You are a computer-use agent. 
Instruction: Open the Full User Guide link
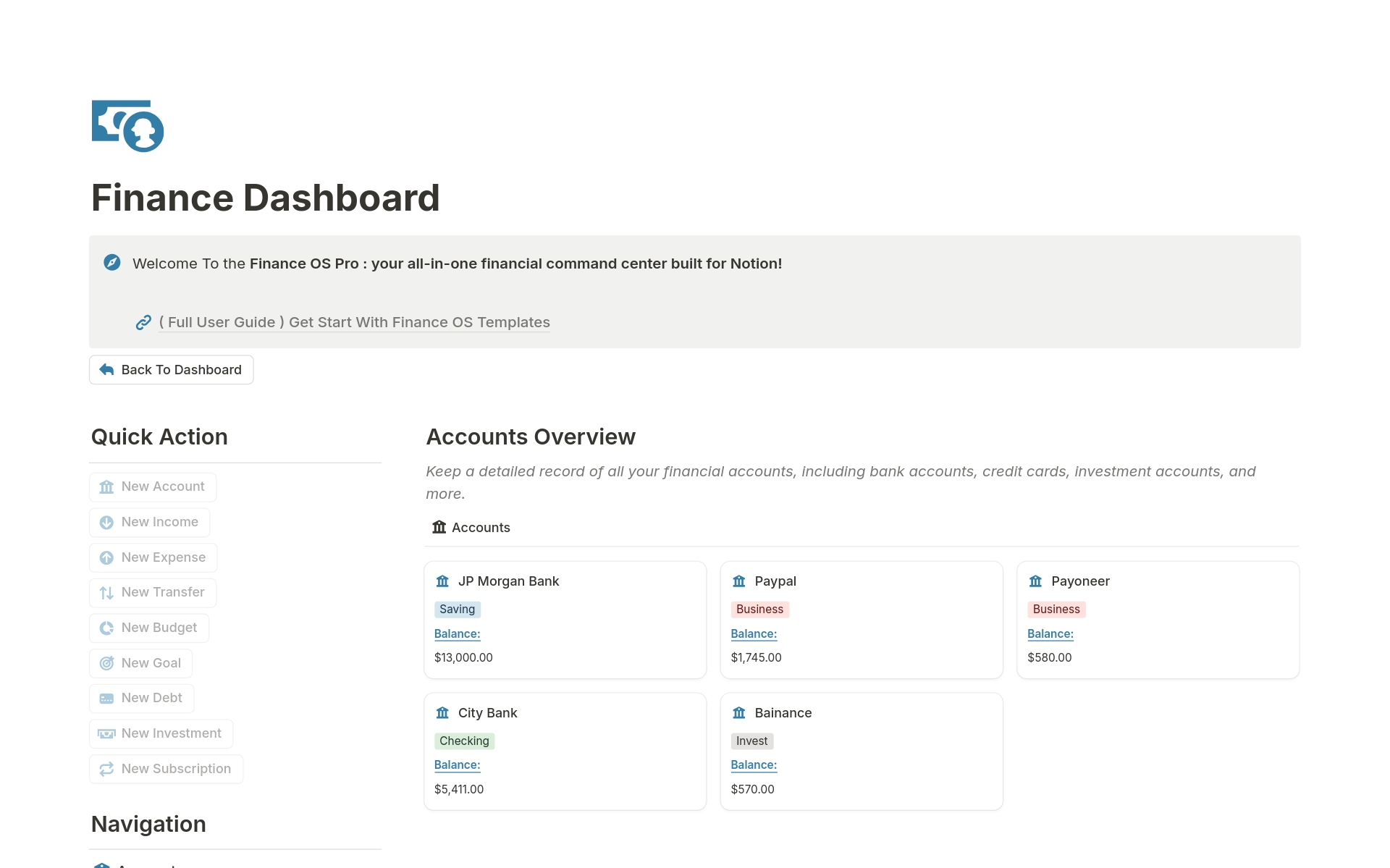click(354, 322)
